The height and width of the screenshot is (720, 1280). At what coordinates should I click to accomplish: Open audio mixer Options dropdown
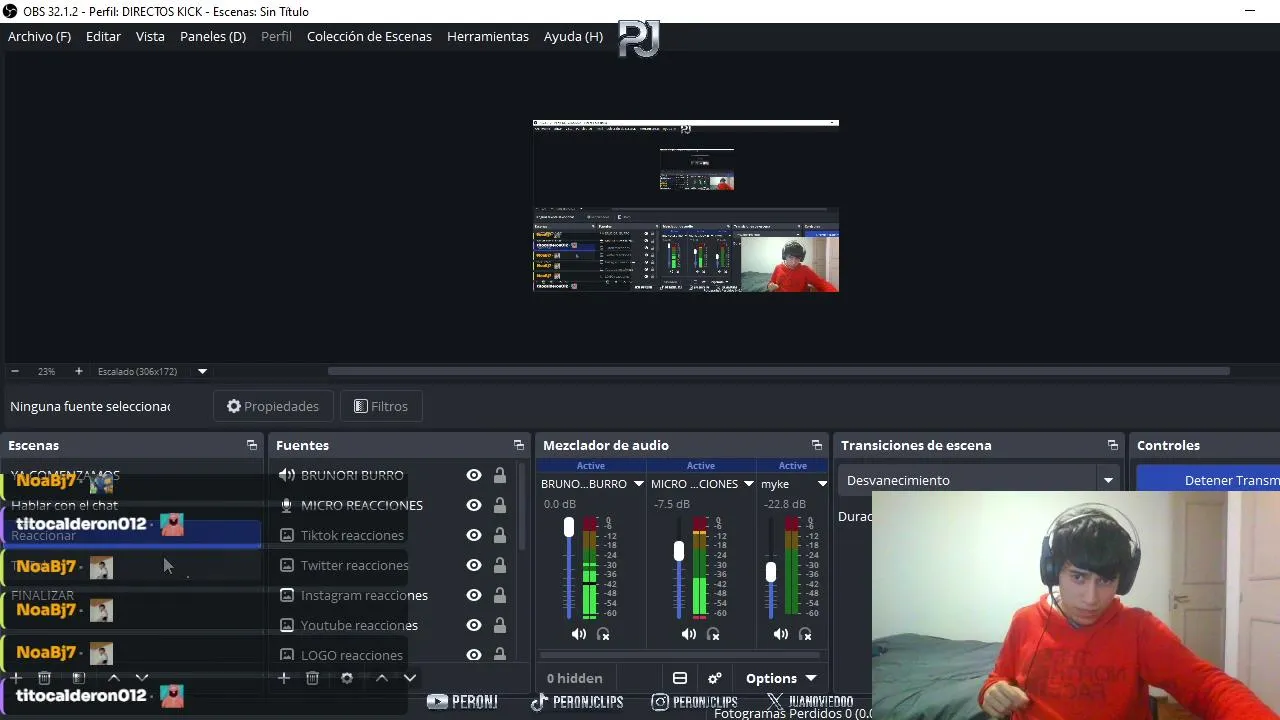[x=782, y=678]
